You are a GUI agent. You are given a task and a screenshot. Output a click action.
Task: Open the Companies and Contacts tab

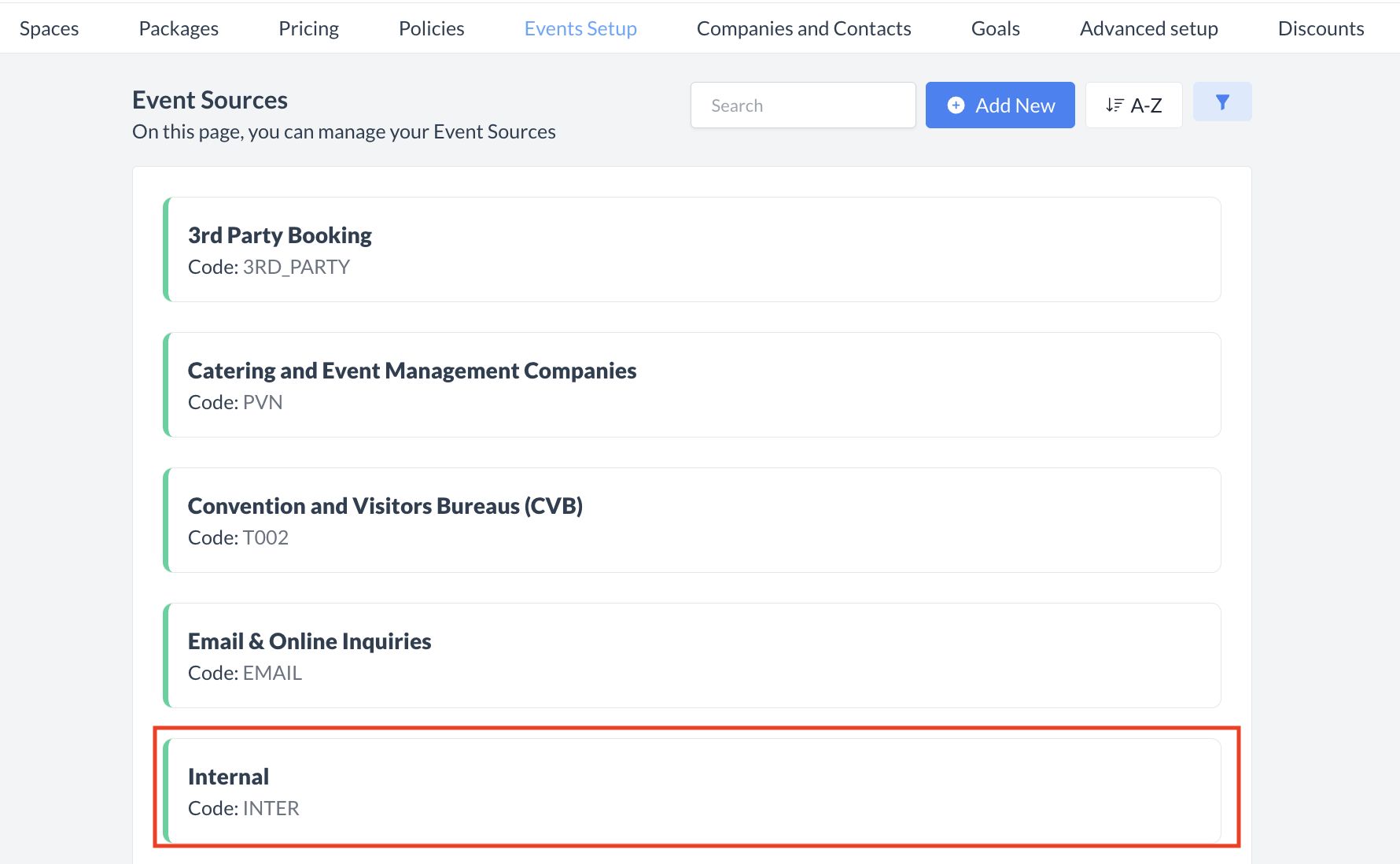804,28
